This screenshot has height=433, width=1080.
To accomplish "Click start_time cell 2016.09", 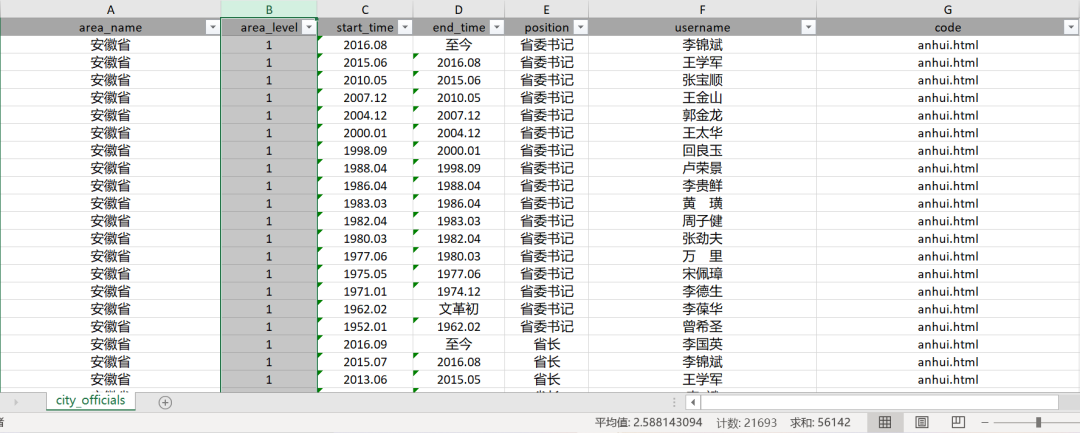I will 365,344.
